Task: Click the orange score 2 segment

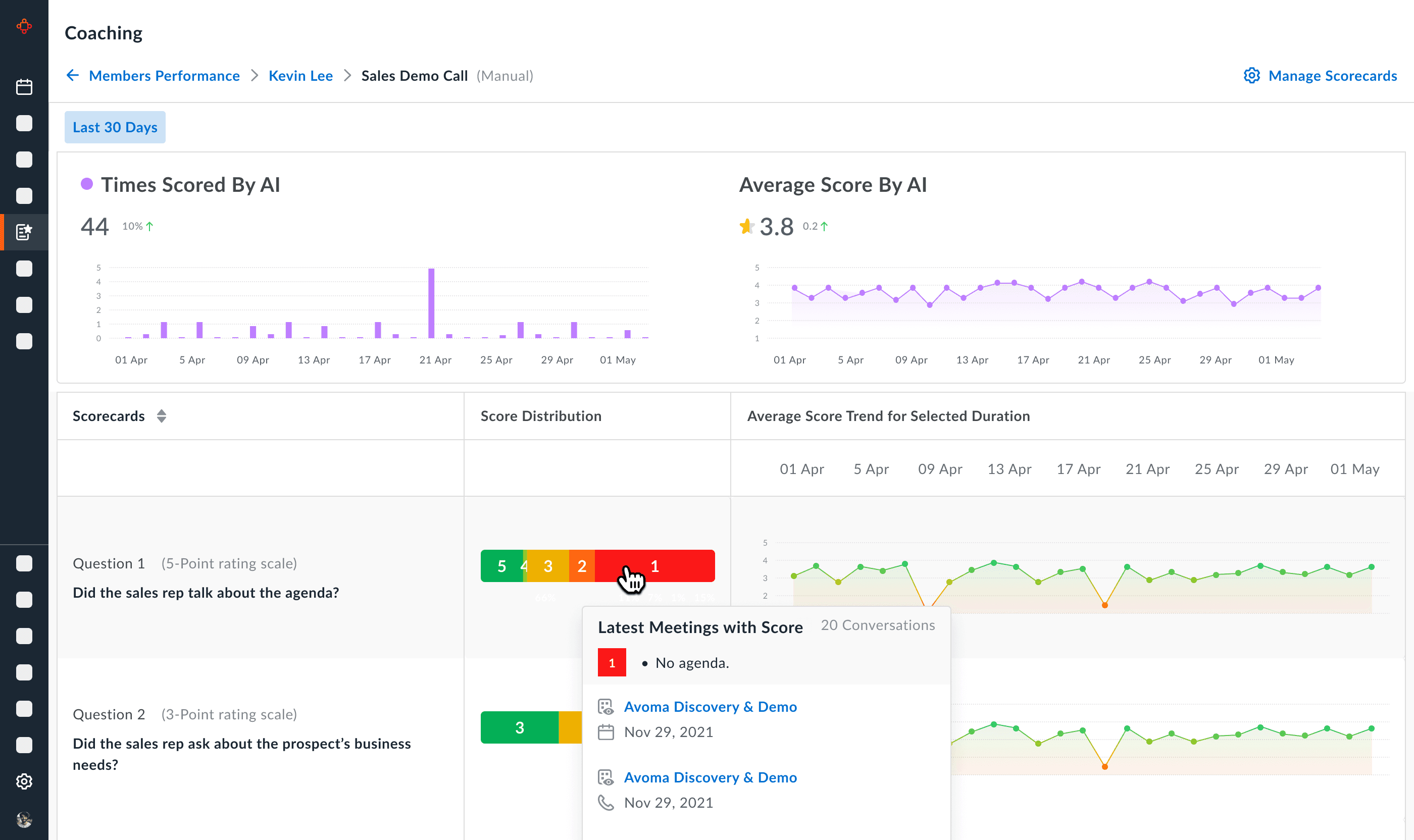Action: (x=582, y=566)
